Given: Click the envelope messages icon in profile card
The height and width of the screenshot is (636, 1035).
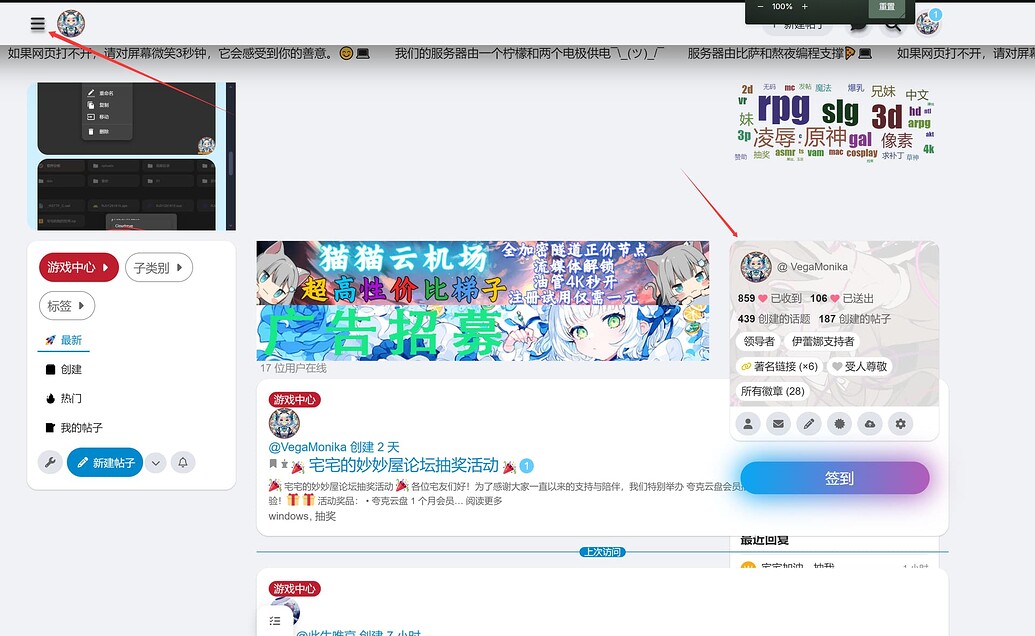Looking at the screenshot, I should (778, 424).
